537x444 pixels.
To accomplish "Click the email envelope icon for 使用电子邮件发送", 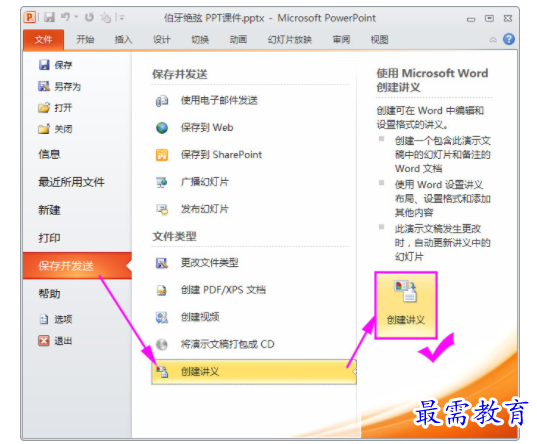I will 162,101.
